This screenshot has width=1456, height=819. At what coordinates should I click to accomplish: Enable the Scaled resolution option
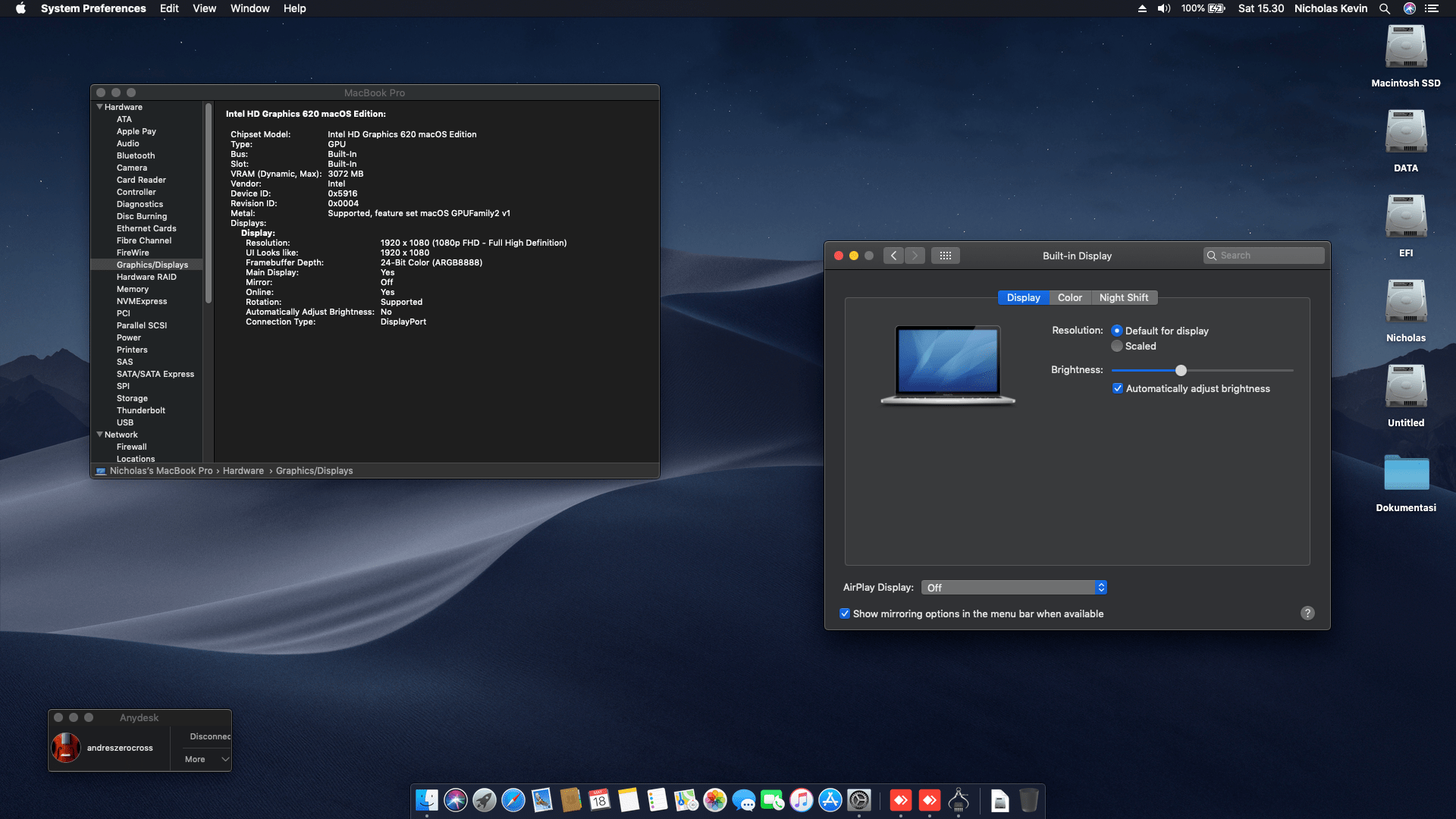coord(1117,346)
